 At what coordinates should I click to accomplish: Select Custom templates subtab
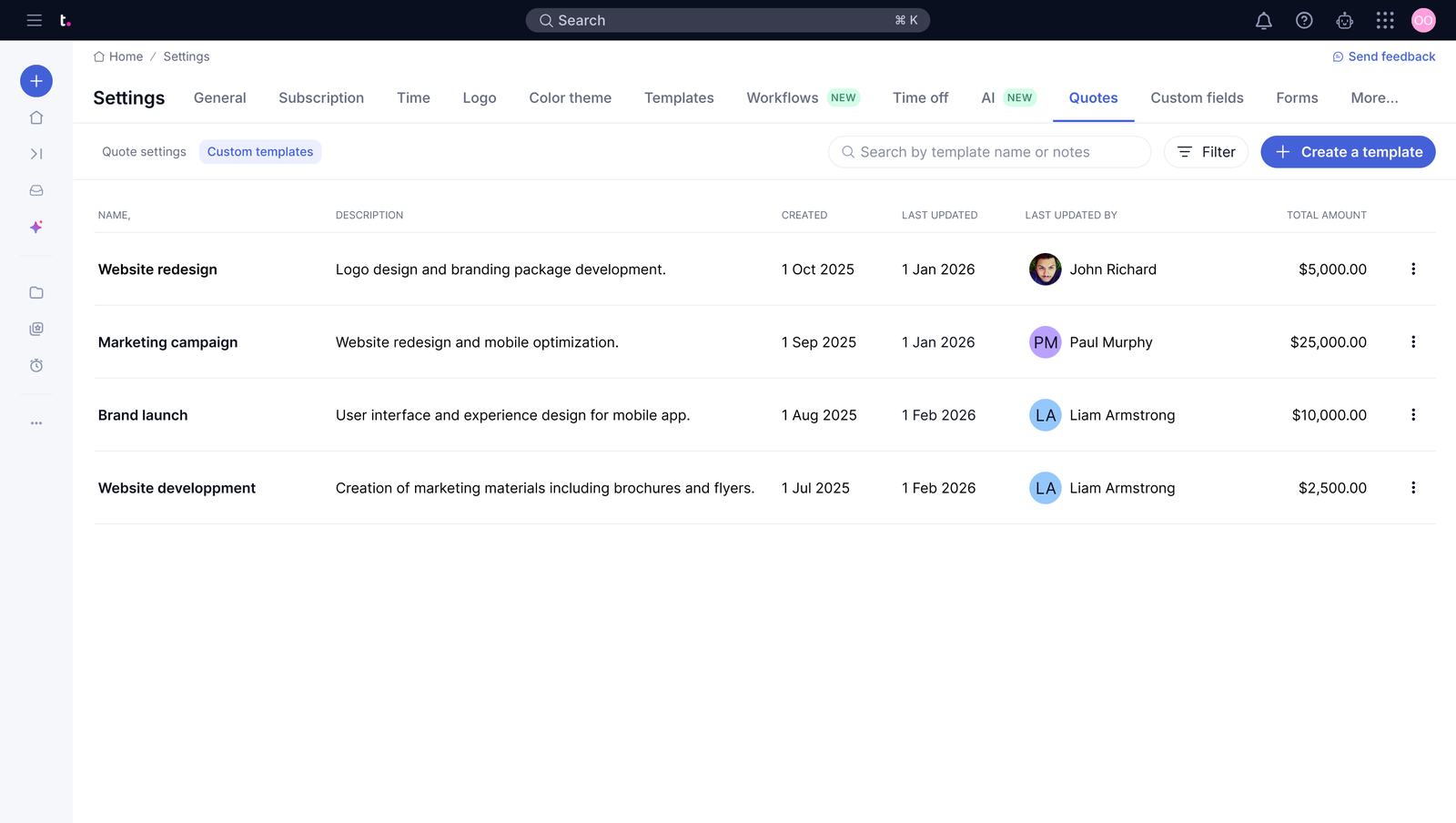(x=260, y=152)
